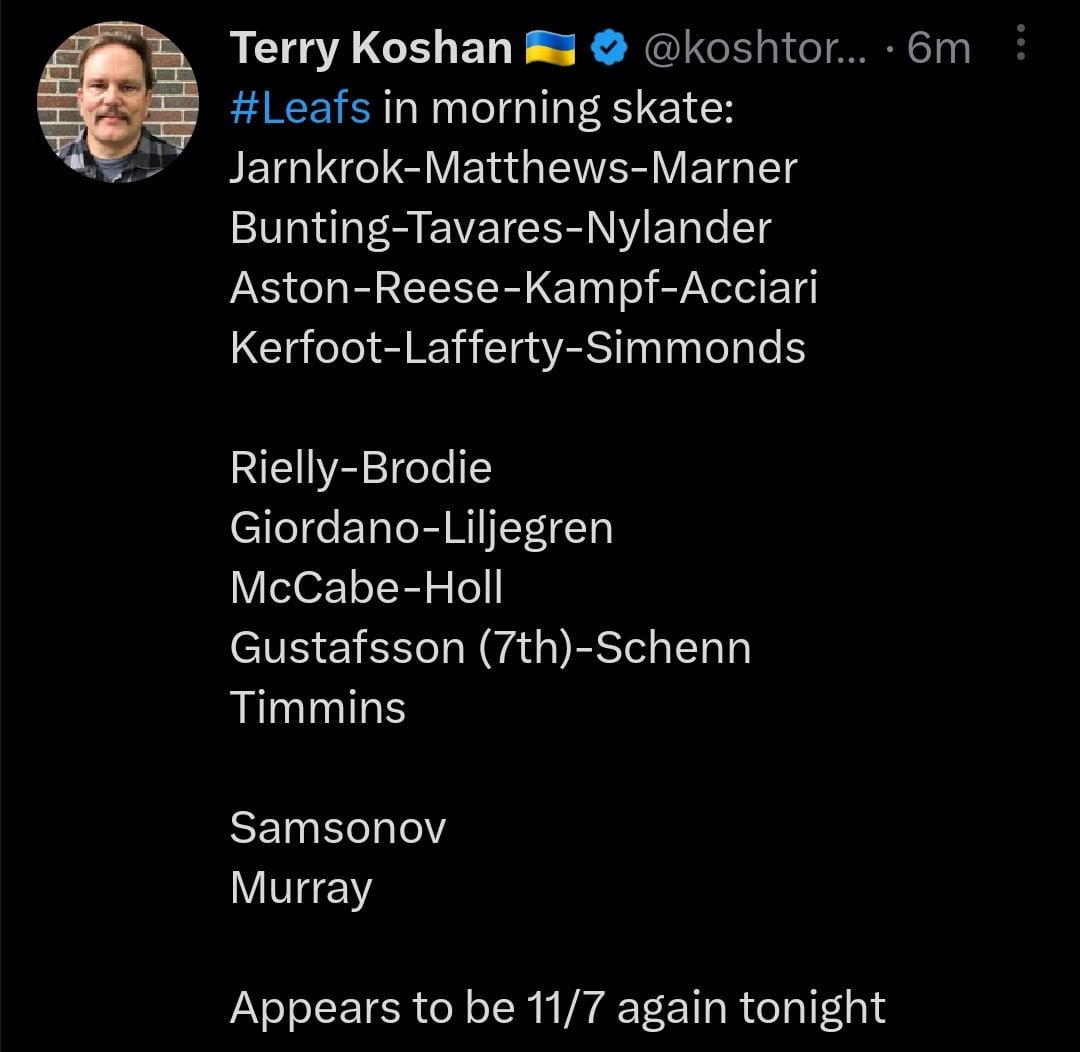The image size is (1080, 1052).
Task: Click the Bunting-Tavares-Nylander line
Action: pos(500,228)
